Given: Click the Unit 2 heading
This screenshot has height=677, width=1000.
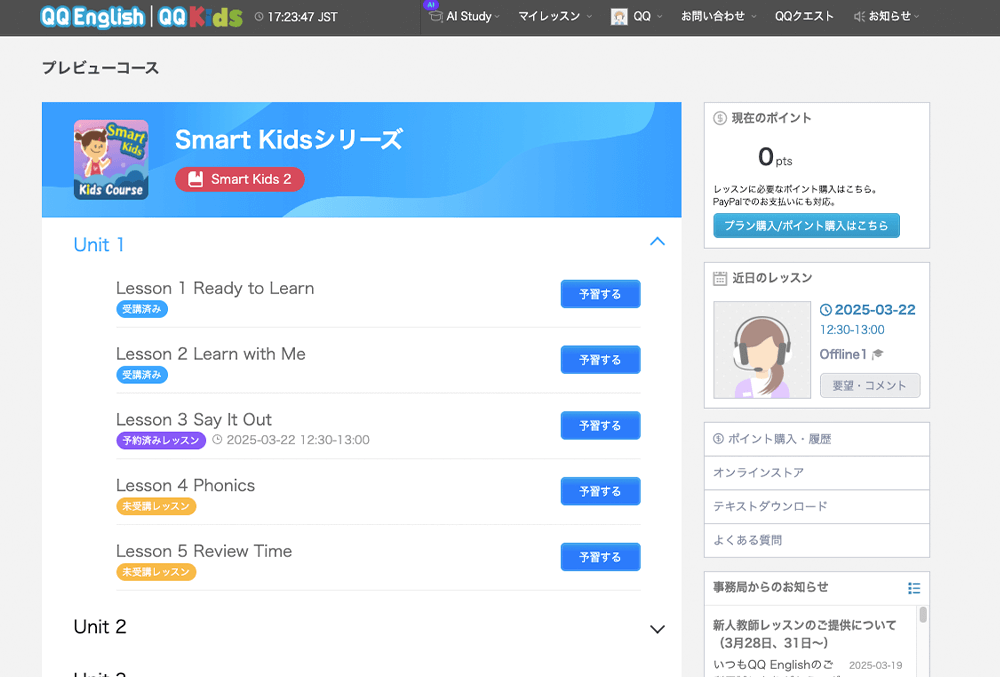Looking at the screenshot, I should click(x=100, y=627).
